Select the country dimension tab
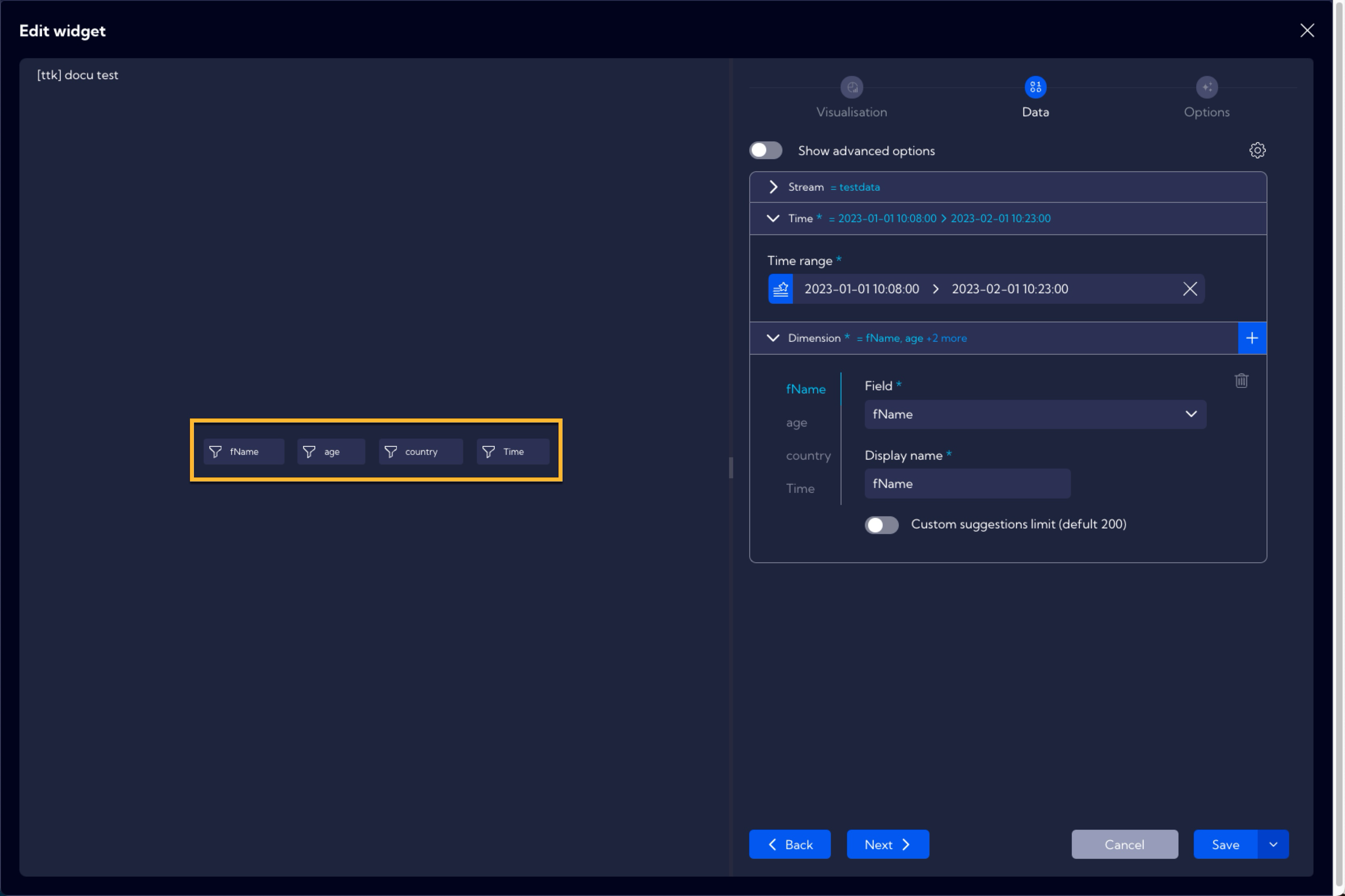This screenshot has width=1345, height=896. (x=808, y=456)
